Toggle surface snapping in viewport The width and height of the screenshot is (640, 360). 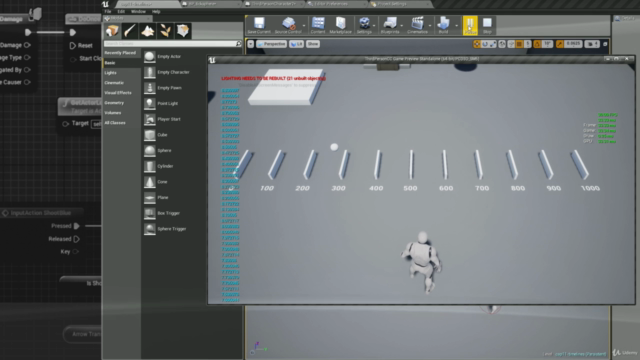click(511, 44)
